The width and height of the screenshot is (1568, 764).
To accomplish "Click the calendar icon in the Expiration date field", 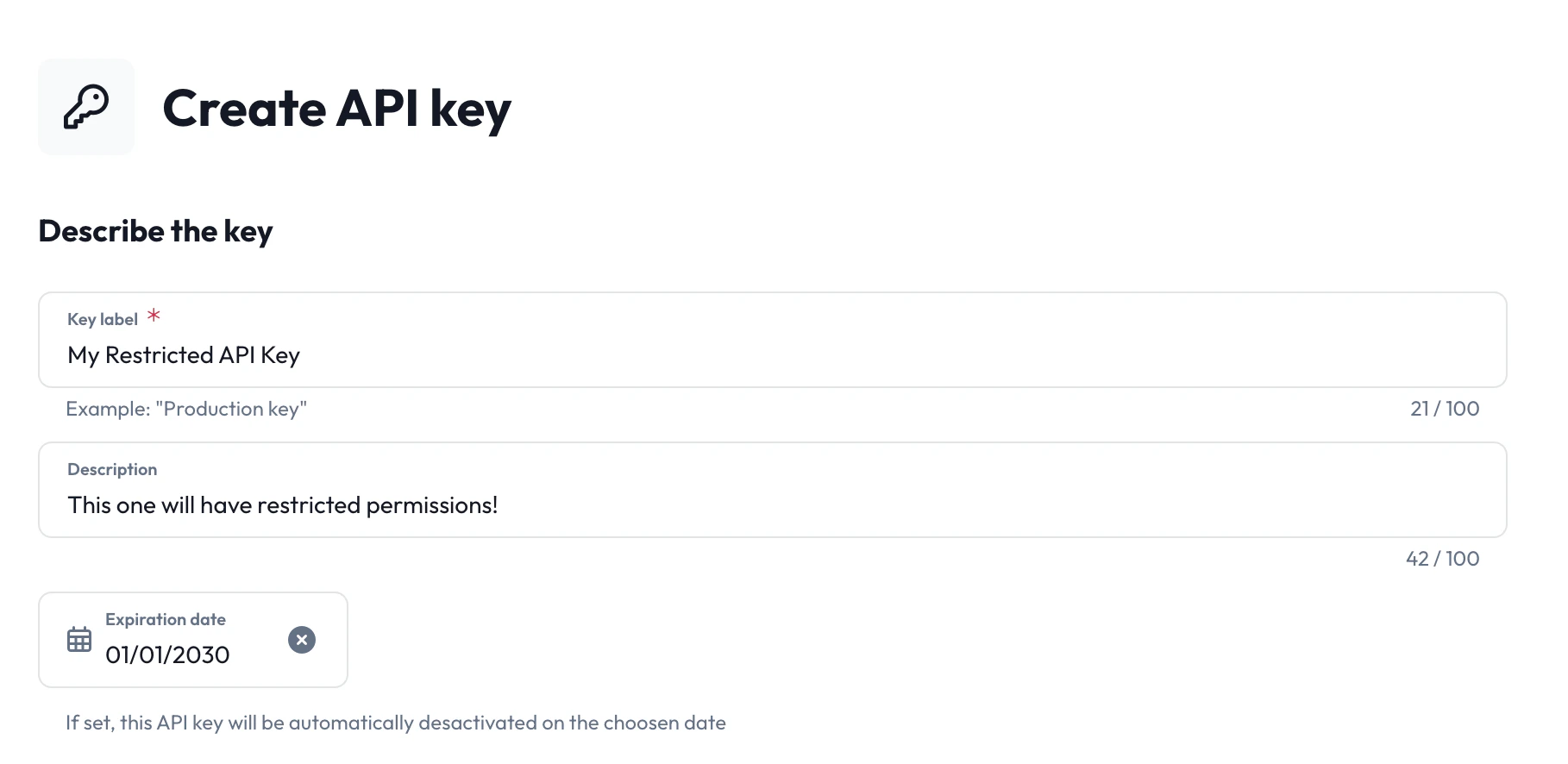I will pyautogui.click(x=79, y=639).
